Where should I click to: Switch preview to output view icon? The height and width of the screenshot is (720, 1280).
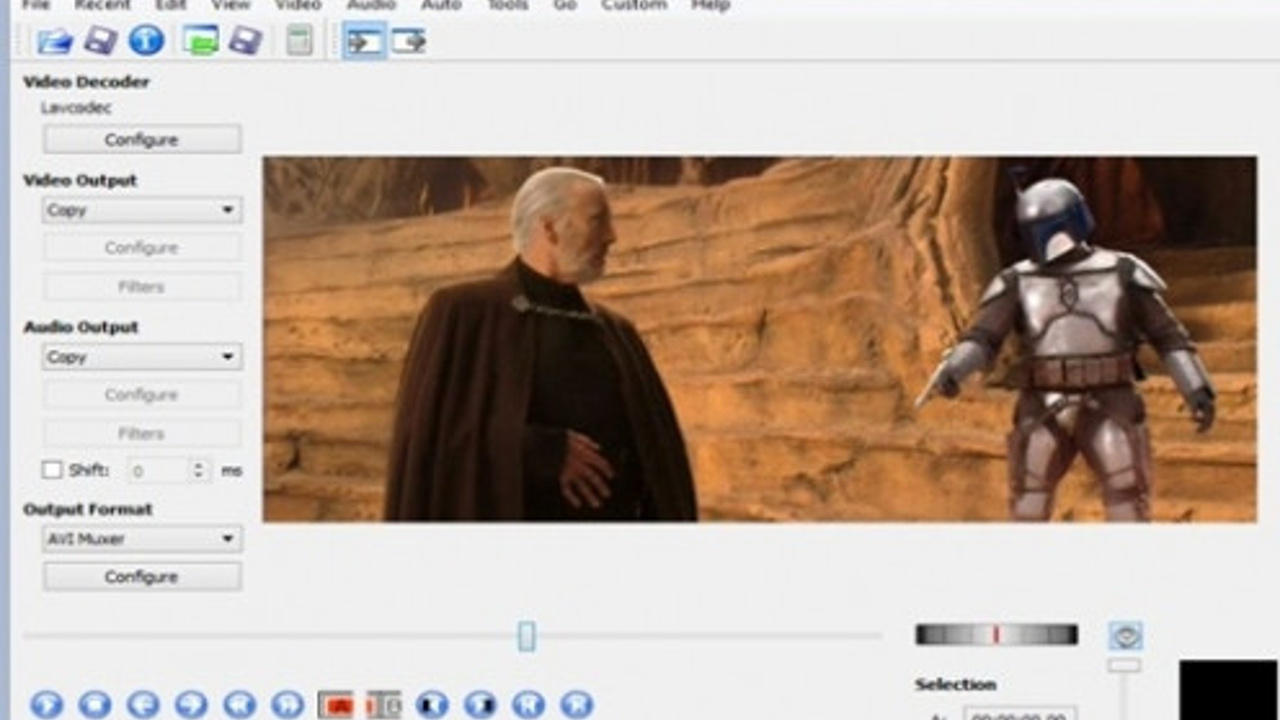[x=409, y=41]
